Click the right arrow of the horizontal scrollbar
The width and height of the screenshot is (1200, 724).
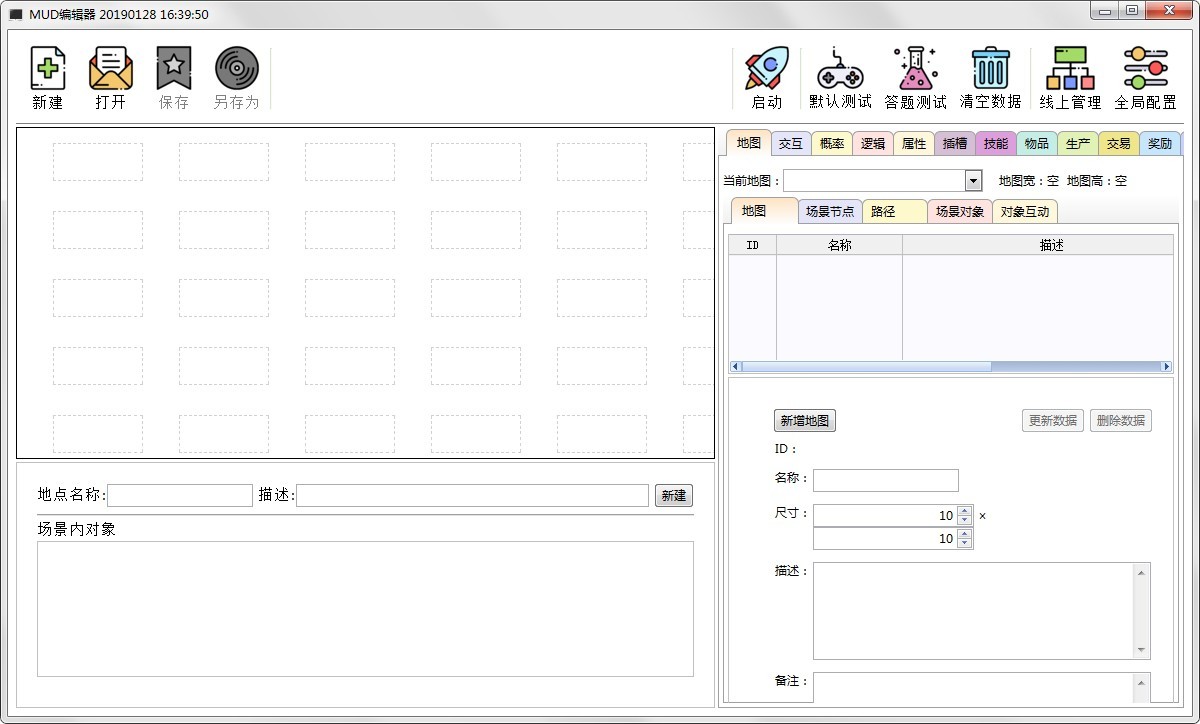click(x=1166, y=366)
